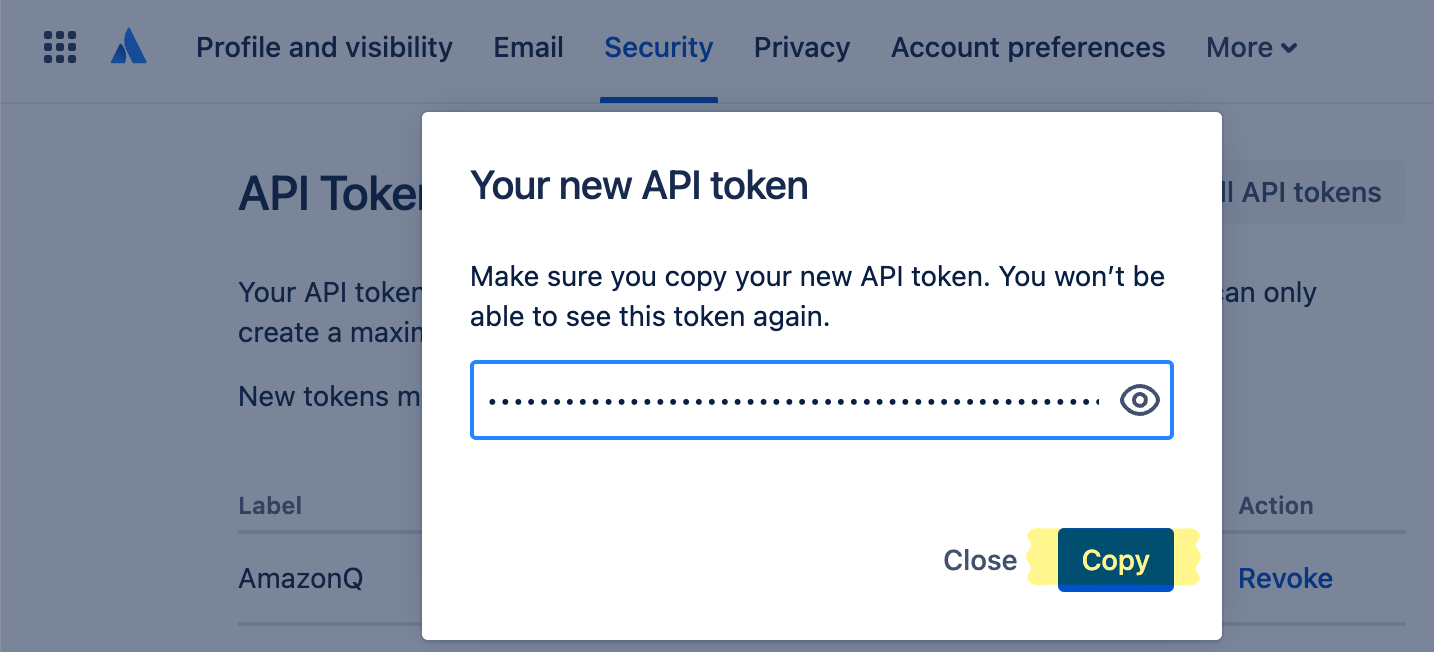Click the Action column header
Image resolution: width=1434 pixels, height=652 pixels.
click(x=1276, y=506)
